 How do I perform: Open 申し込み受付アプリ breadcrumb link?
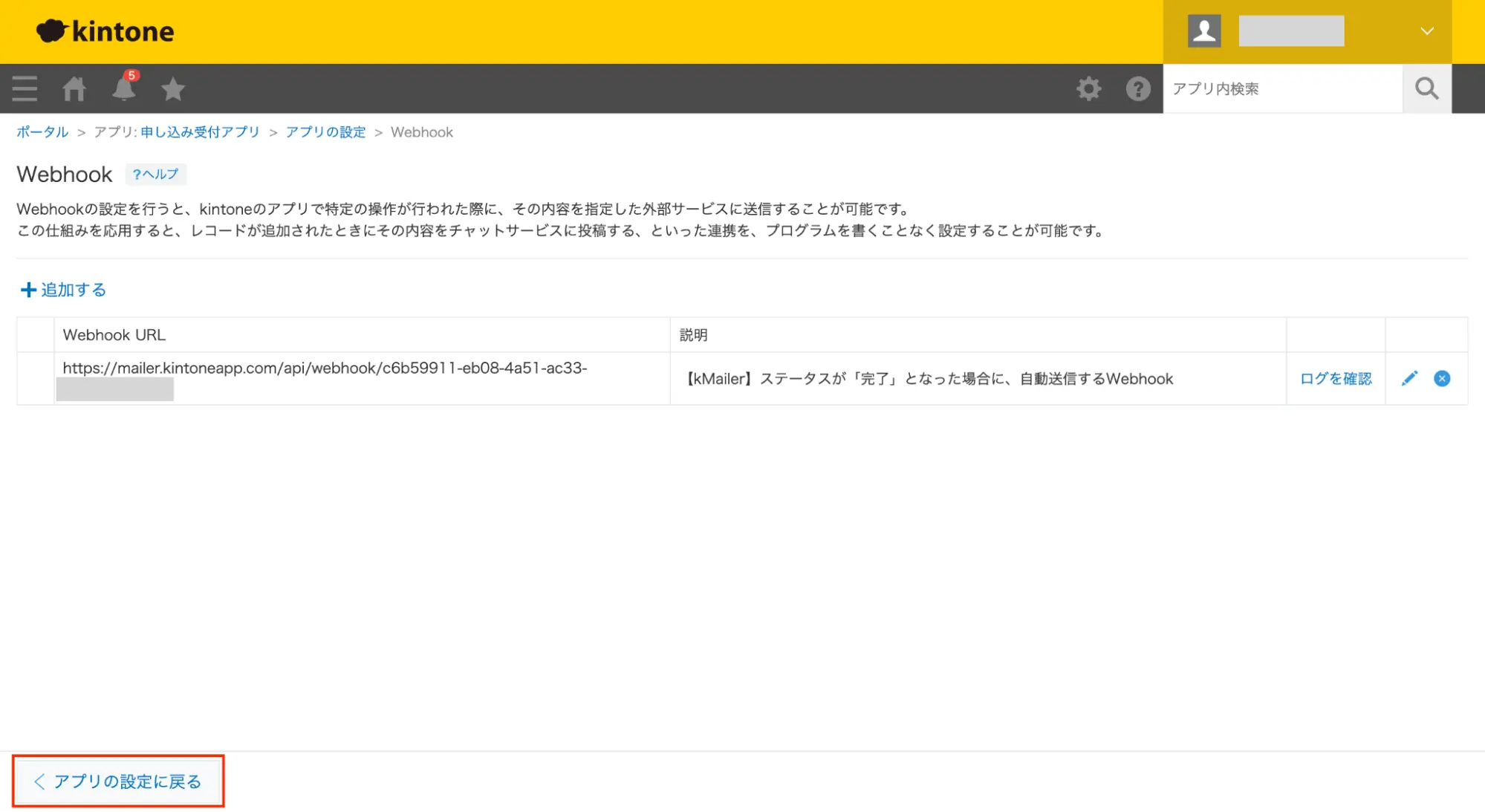pos(200,132)
